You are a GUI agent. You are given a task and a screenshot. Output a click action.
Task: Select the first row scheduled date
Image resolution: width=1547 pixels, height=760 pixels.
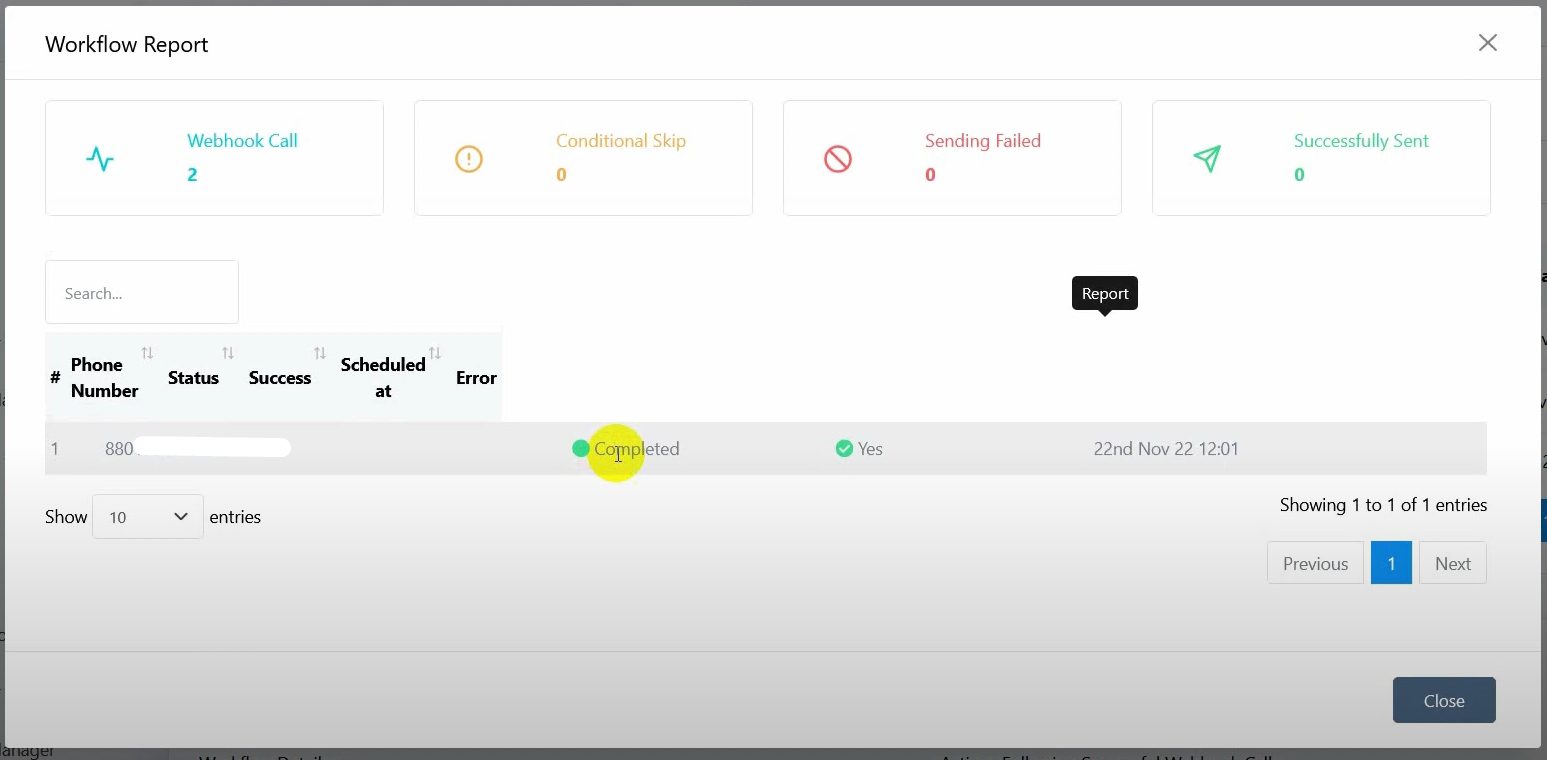(x=1166, y=449)
